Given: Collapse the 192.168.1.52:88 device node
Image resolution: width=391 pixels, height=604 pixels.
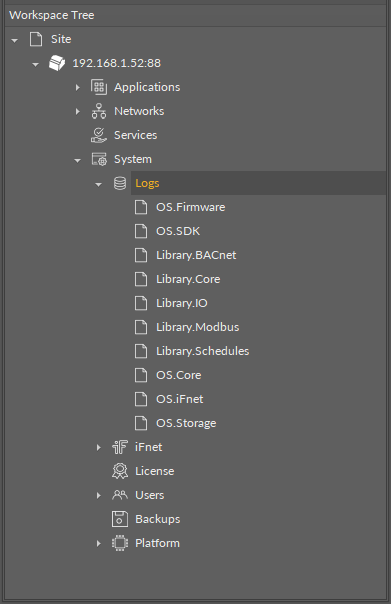Looking at the screenshot, I should click(35, 64).
